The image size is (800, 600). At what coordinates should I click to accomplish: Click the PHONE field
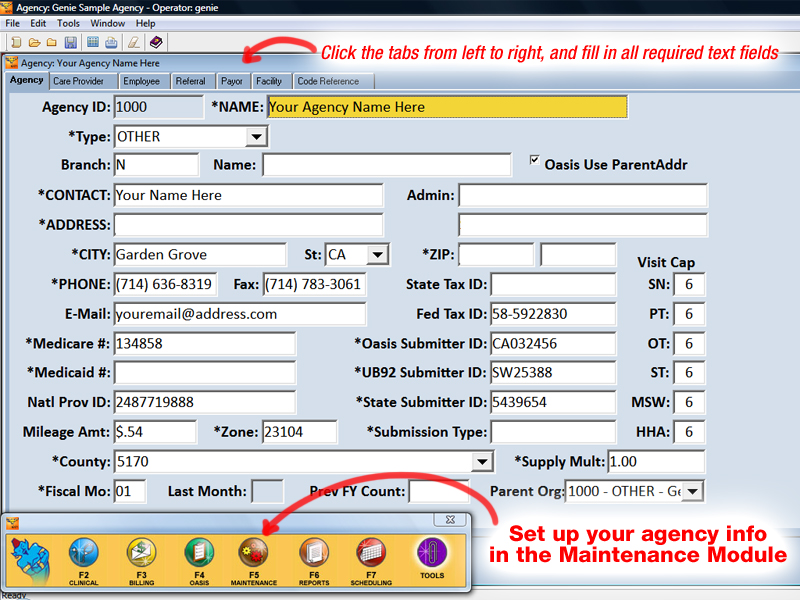[x=165, y=284]
